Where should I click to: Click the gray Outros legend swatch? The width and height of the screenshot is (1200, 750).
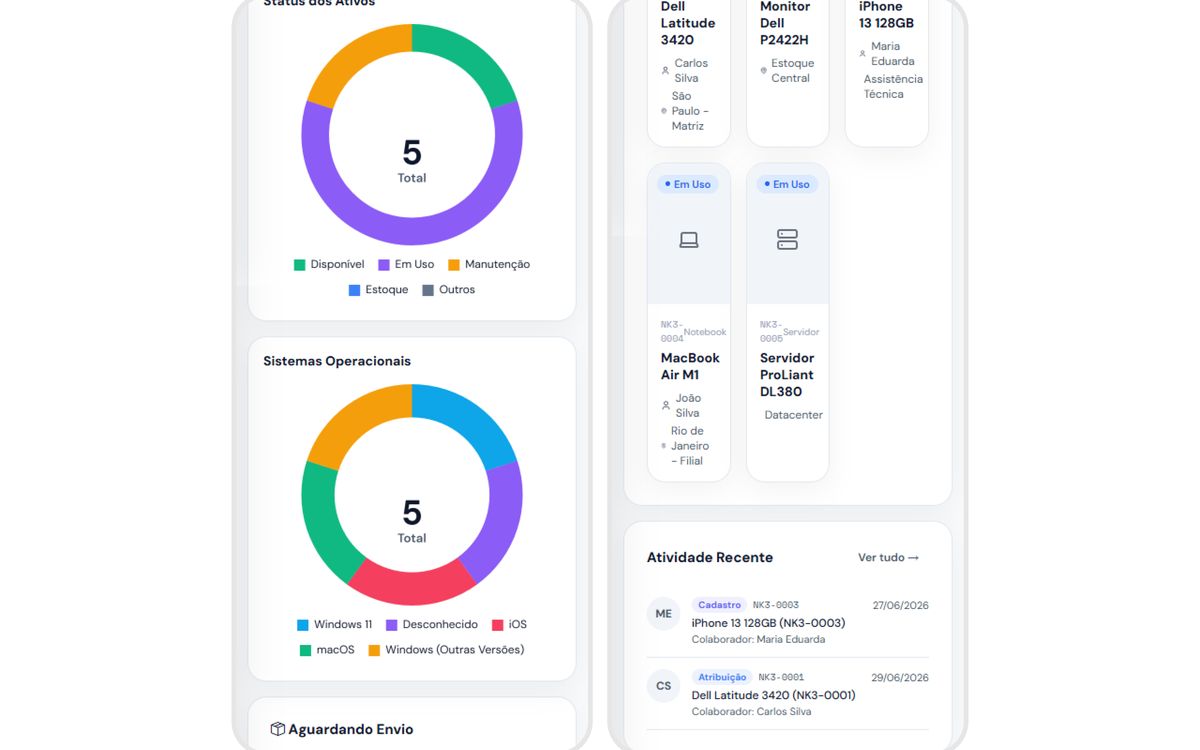[x=428, y=290]
